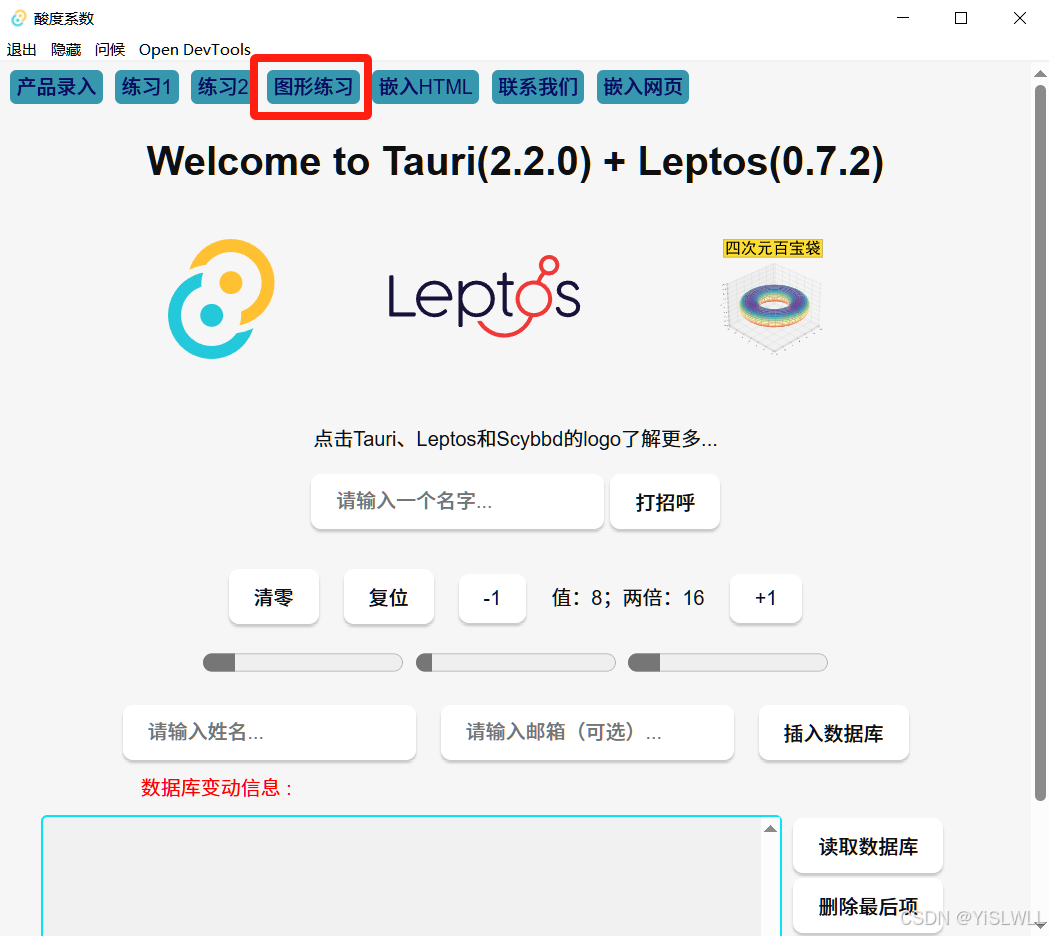
Task: Minimize the 酸度系数 window
Action: tap(903, 18)
